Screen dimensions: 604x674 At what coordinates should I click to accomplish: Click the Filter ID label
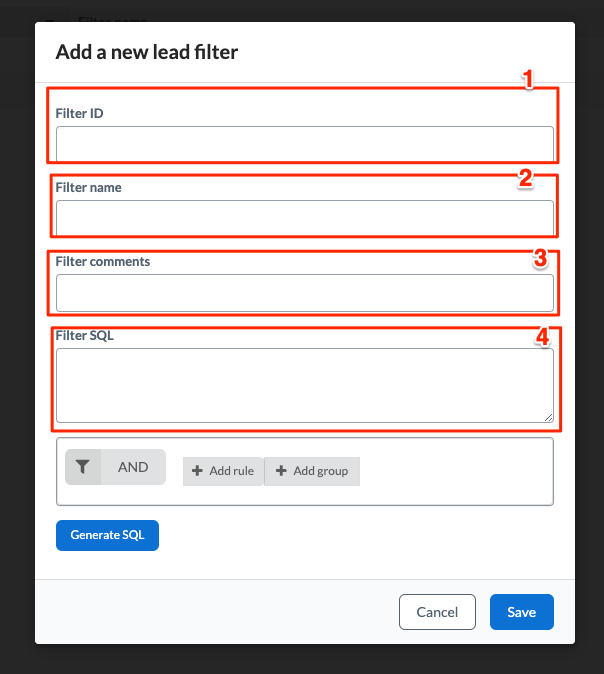click(x=80, y=113)
